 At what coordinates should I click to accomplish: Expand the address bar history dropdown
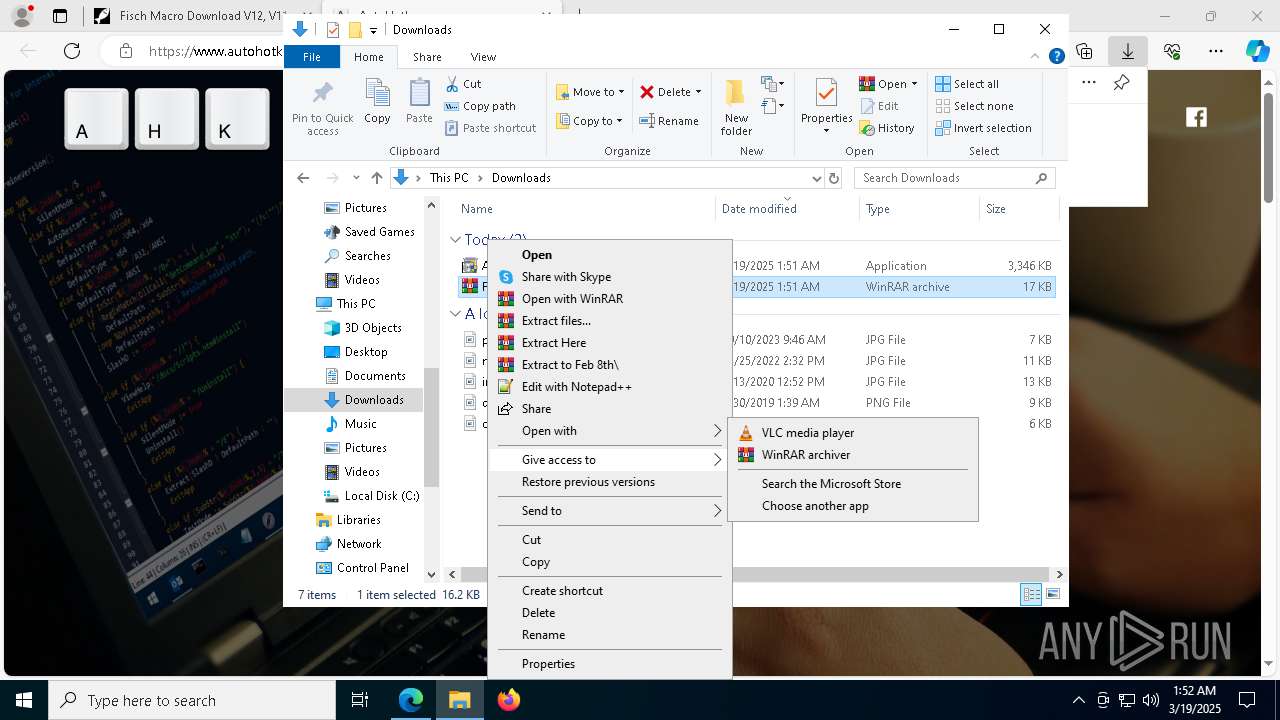[816, 178]
